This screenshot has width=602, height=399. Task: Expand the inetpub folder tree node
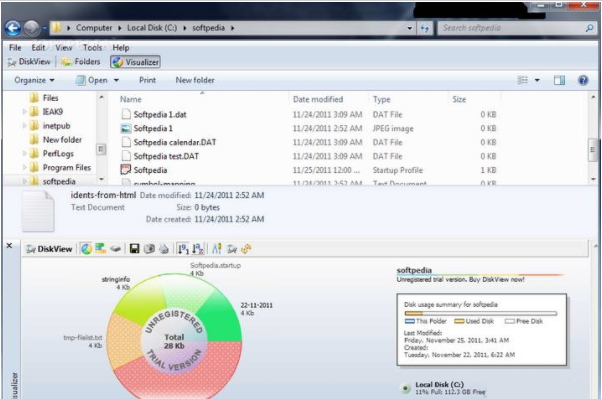24,126
